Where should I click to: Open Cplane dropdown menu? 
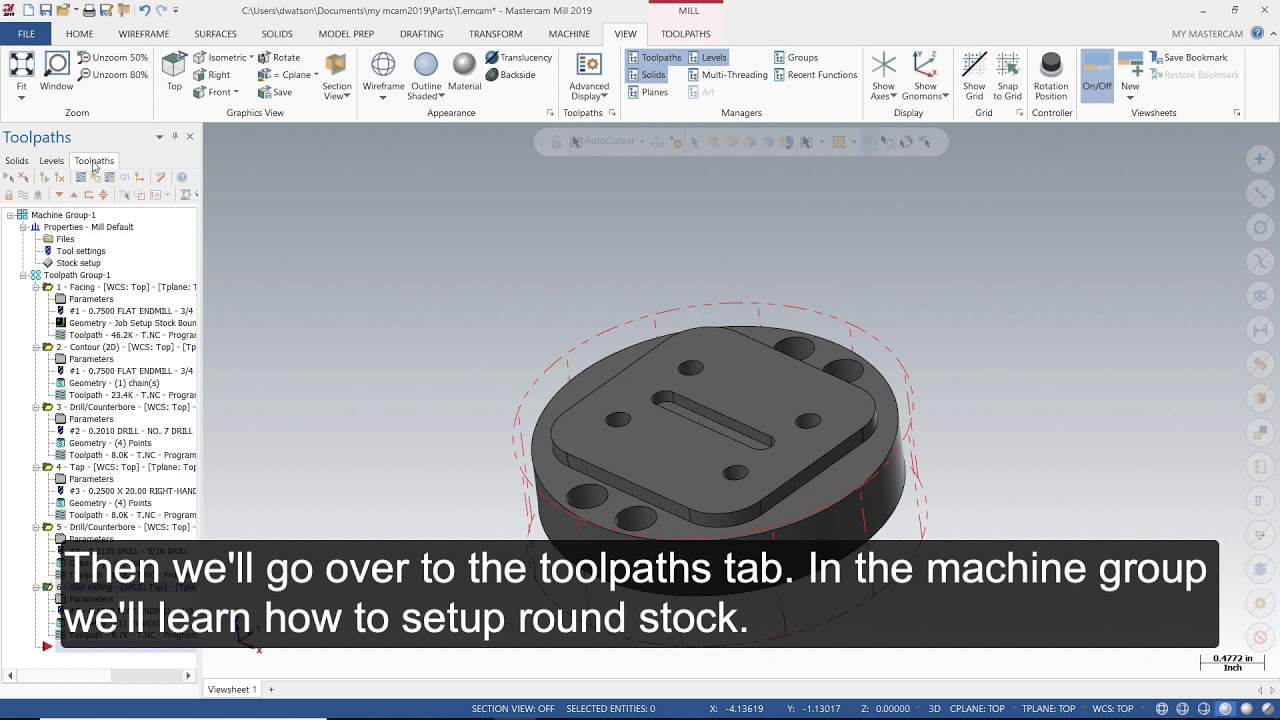click(x=316, y=75)
